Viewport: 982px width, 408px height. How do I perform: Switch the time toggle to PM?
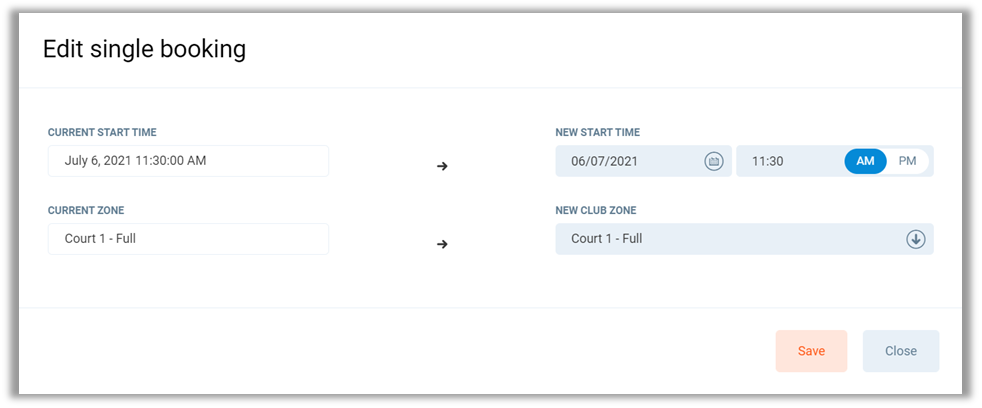[x=907, y=161]
